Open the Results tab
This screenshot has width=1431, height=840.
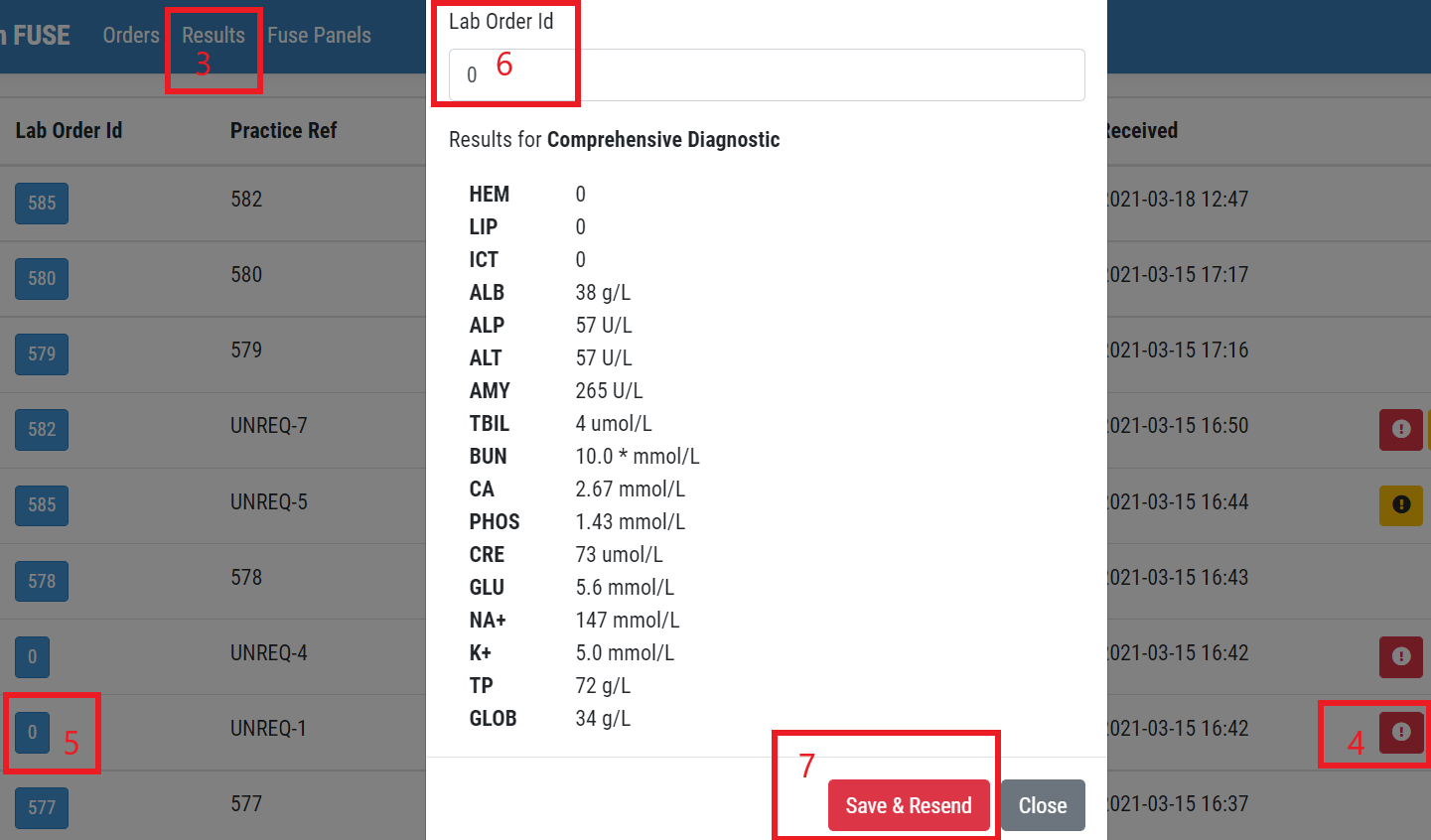tap(214, 35)
